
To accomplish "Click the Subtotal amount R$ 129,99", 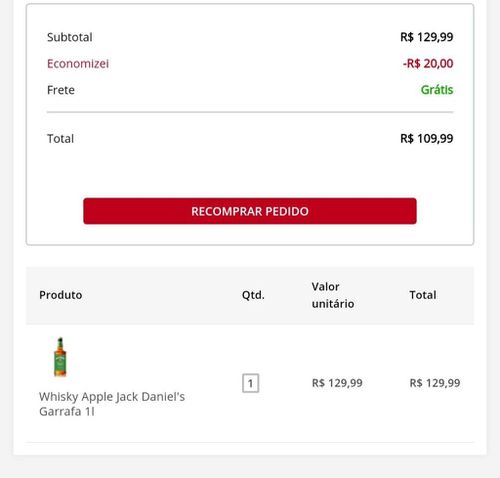I will (426, 37).
